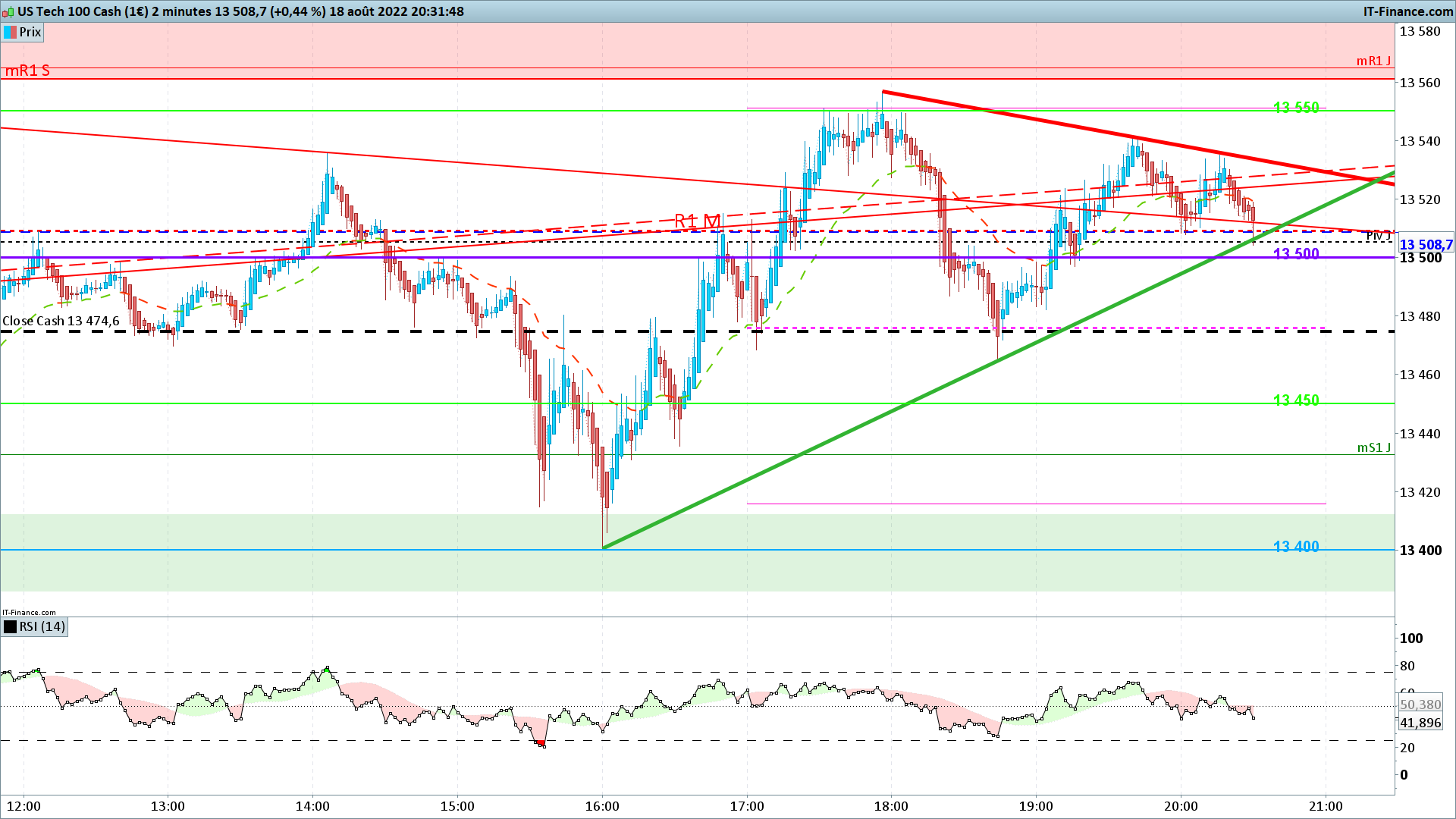Click the small IT-Finance.com watermark above RSI
The height and width of the screenshot is (819, 1456).
[29, 612]
